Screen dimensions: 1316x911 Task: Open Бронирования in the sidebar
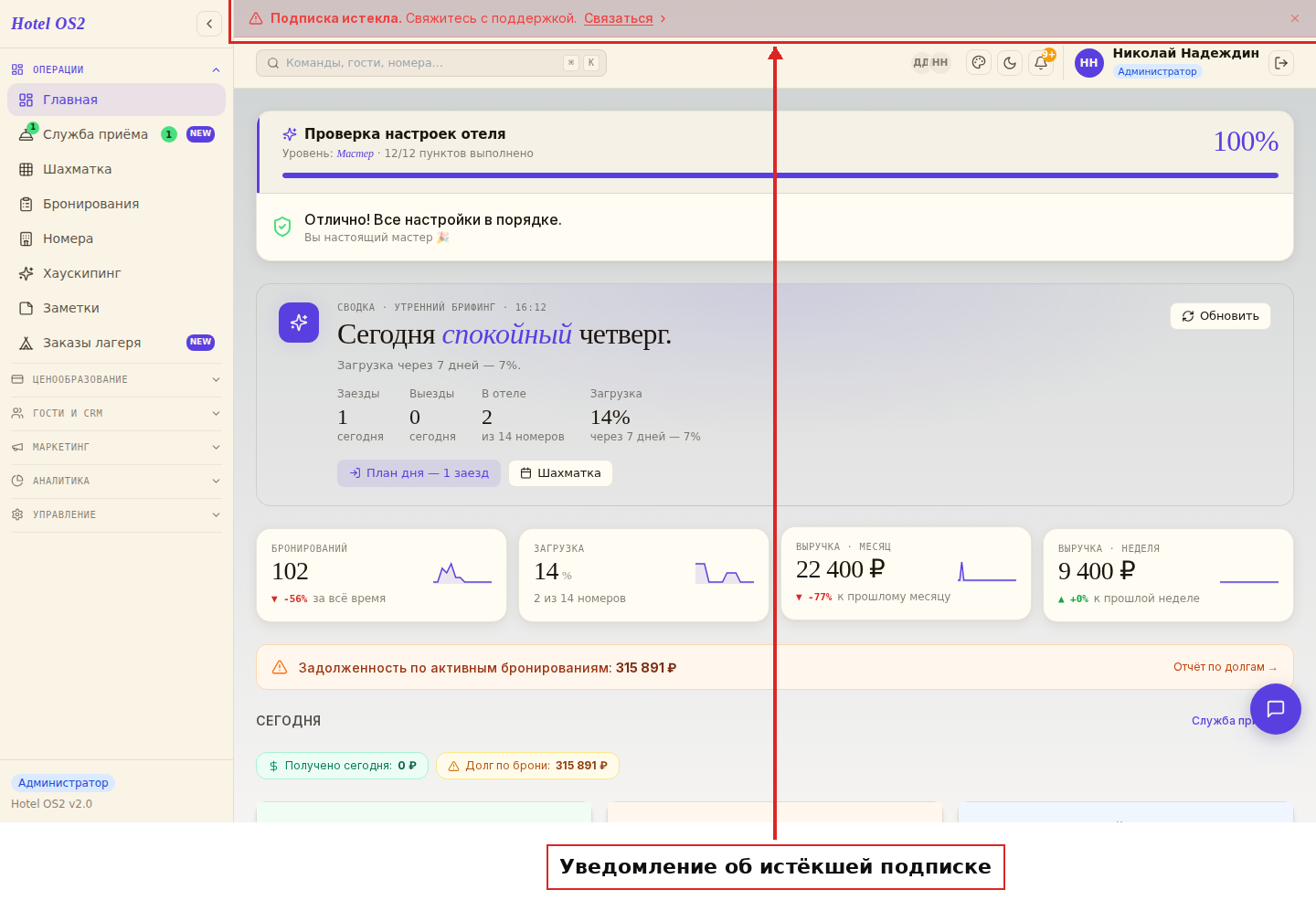[x=117, y=204]
